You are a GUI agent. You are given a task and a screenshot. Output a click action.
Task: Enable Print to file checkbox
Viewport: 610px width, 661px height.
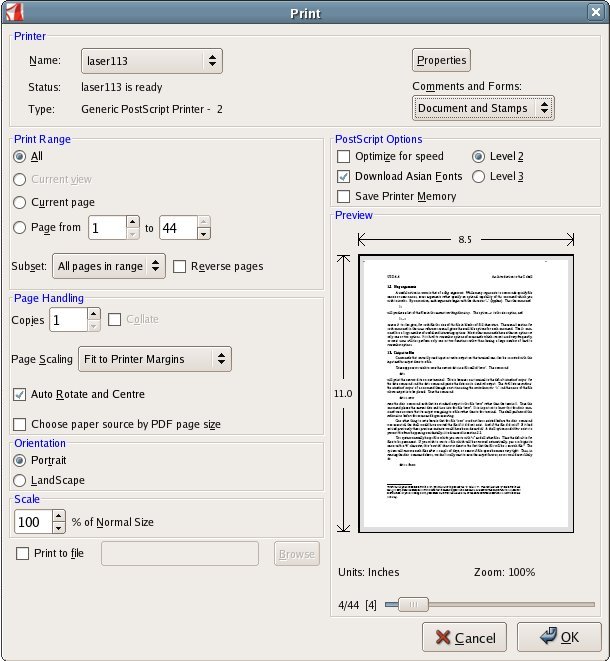tap(22, 554)
